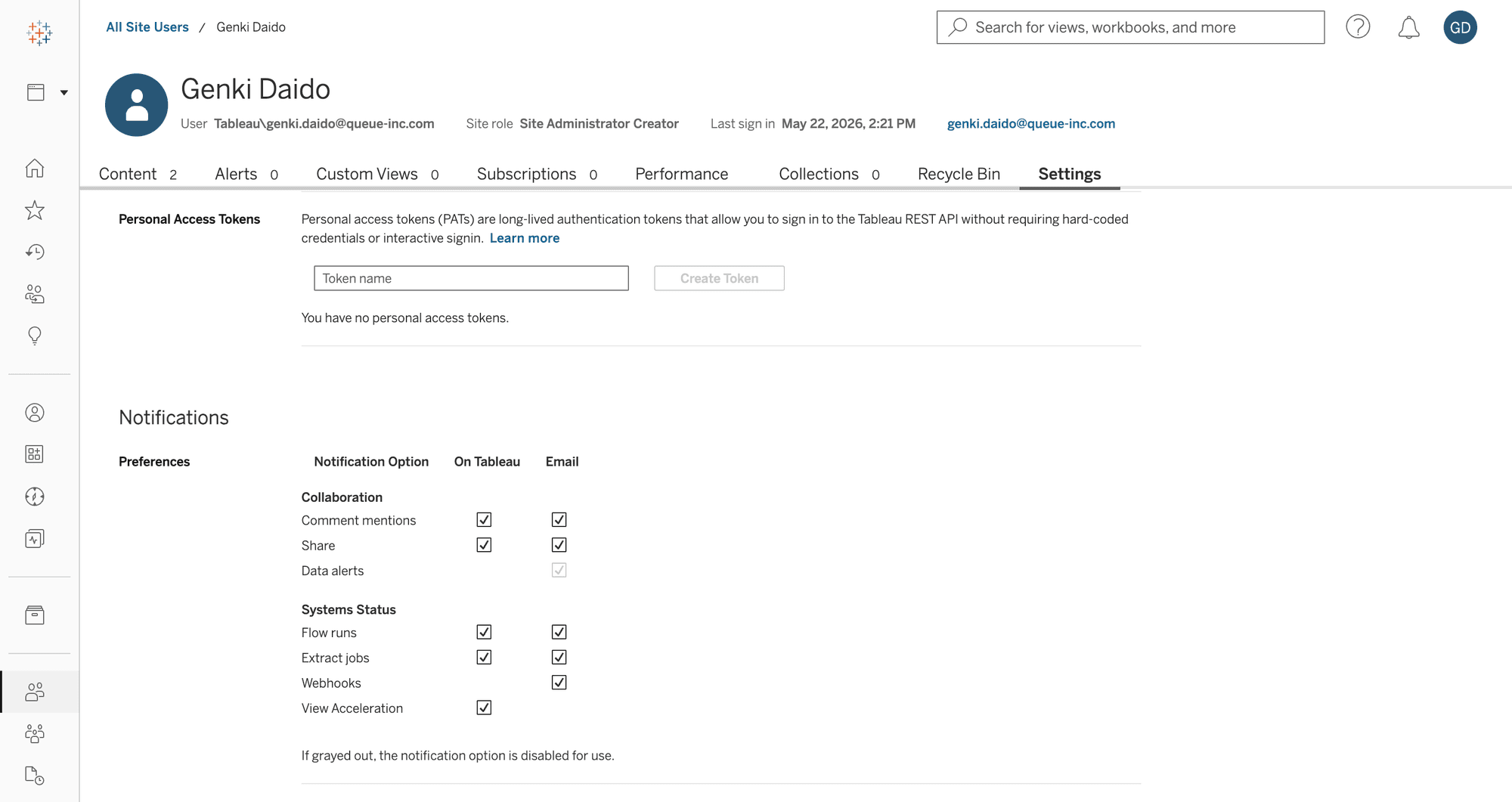This screenshot has width=1512, height=802.
Task: Go to Home in sidebar
Action: click(35, 168)
